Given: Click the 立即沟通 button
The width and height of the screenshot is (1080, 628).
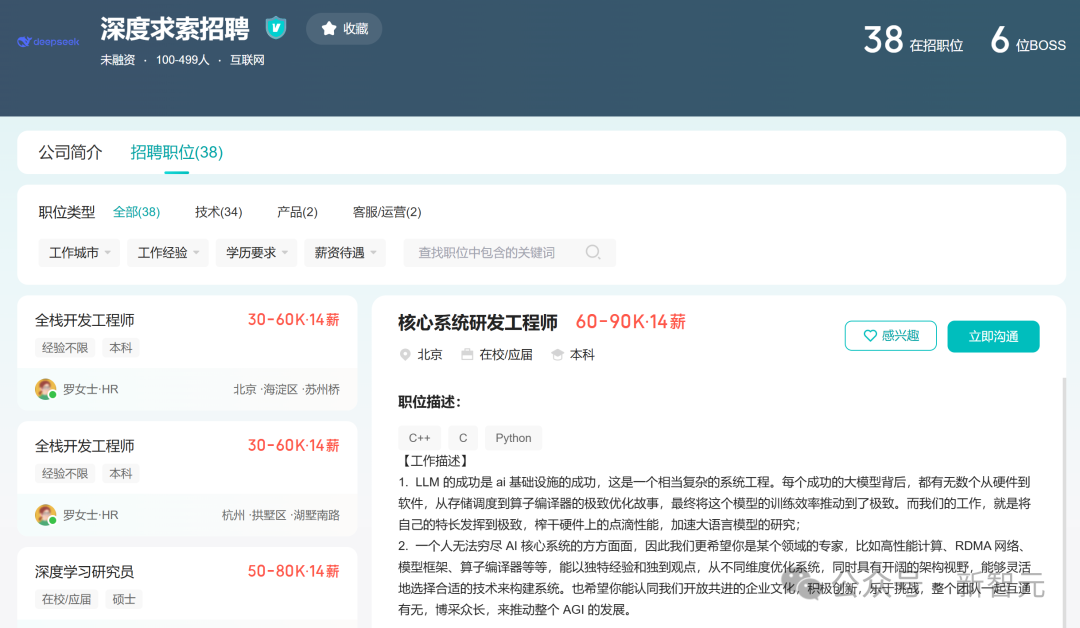Looking at the screenshot, I should (x=993, y=336).
